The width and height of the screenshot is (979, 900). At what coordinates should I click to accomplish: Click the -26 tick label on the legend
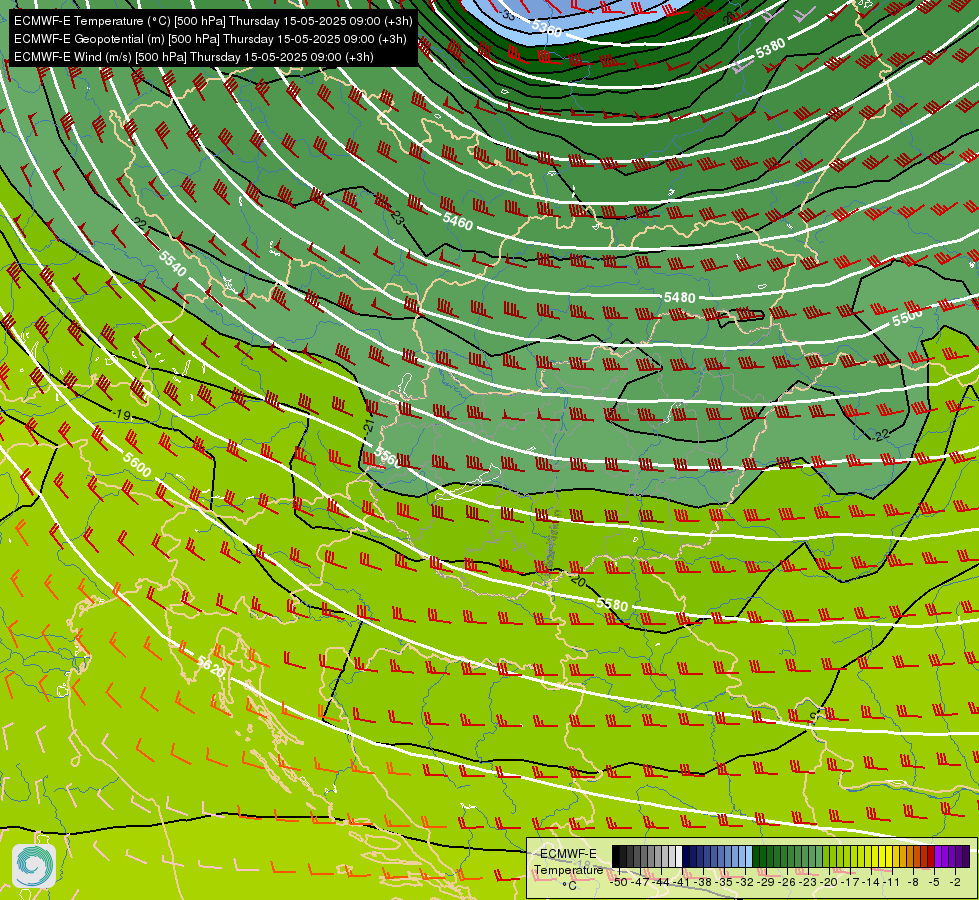[x=787, y=882]
